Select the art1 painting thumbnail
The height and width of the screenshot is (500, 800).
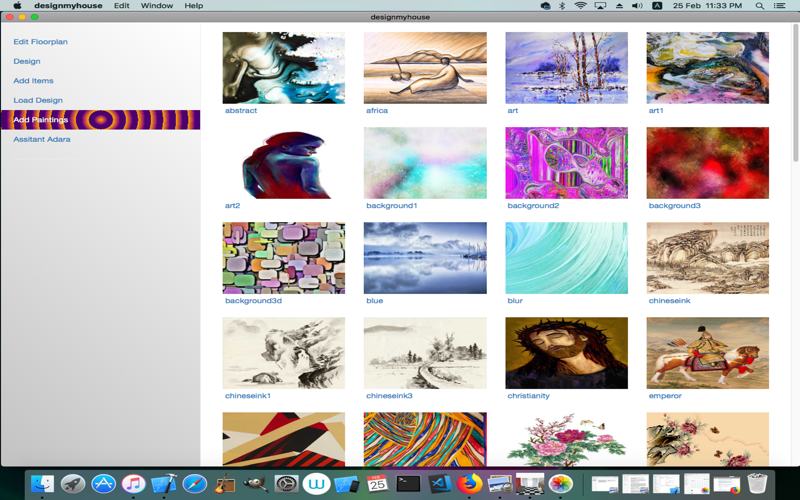point(708,68)
